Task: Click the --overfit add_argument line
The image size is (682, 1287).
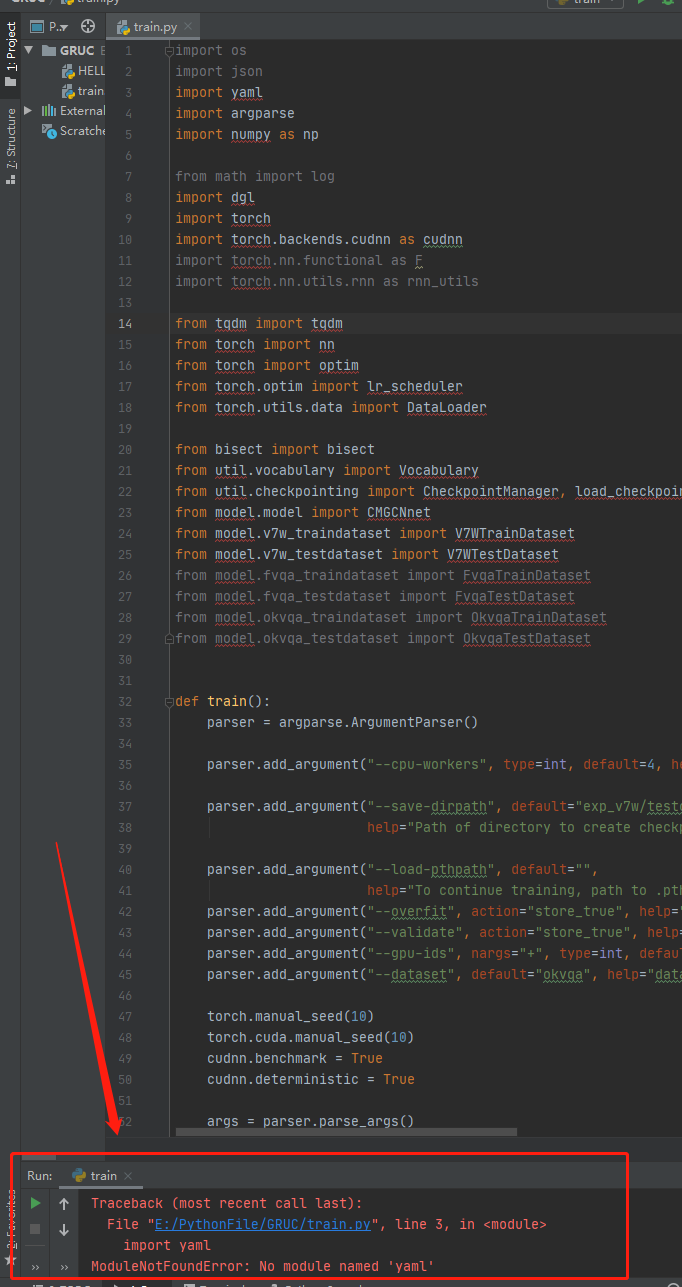Action: point(444,911)
